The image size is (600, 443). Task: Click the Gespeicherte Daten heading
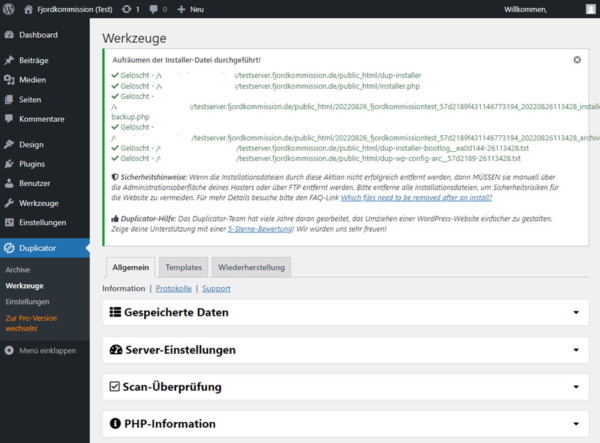click(x=176, y=312)
